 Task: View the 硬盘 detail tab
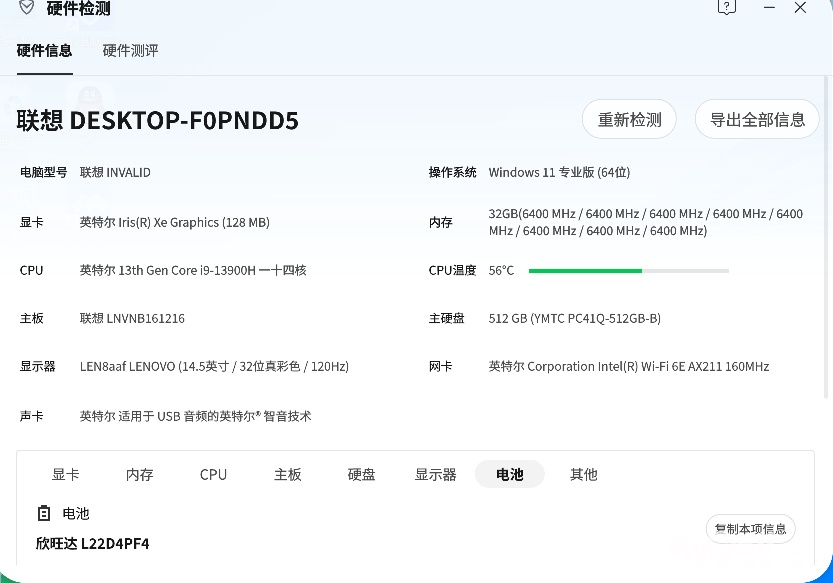pos(362,475)
